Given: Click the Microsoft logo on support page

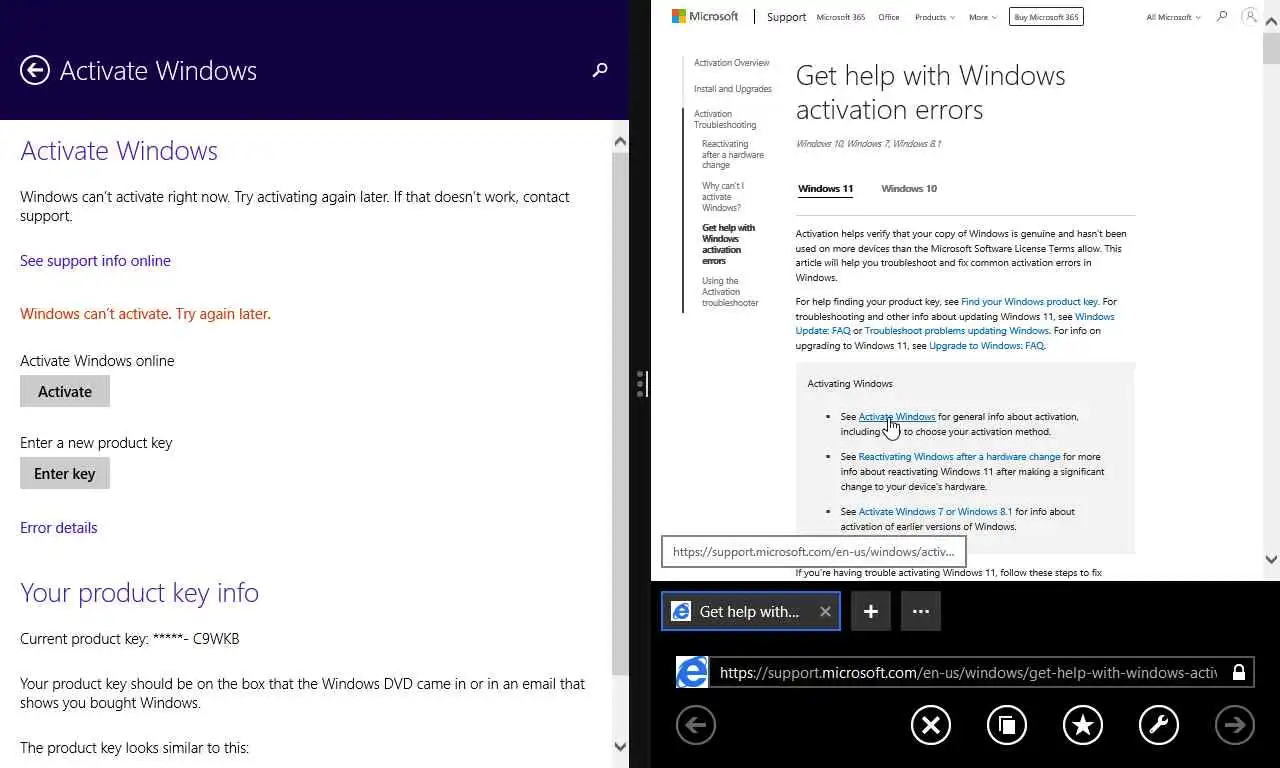Looking at the screenshot, I should pyautogui.click(x=705, y=16).
